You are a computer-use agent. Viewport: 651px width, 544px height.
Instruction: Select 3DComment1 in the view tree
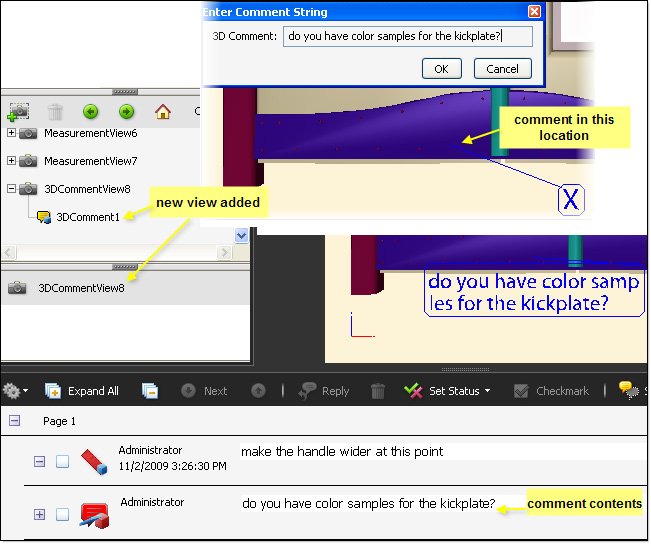click(x=86, y=216)
